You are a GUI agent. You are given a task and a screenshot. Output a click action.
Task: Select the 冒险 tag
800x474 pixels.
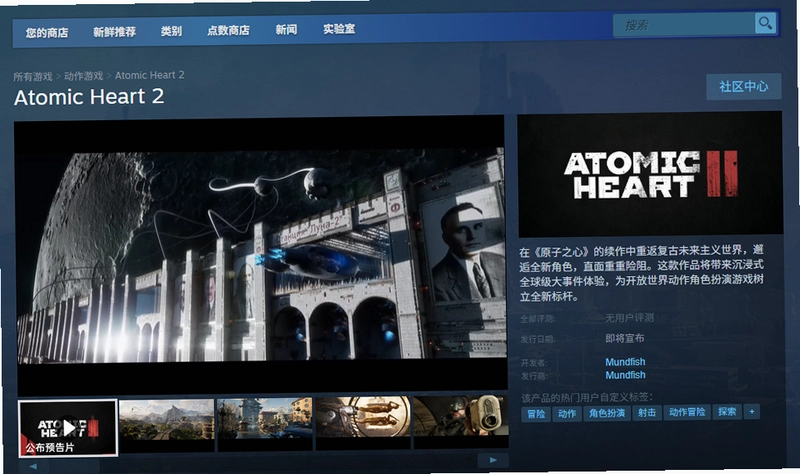coord(536,414)
